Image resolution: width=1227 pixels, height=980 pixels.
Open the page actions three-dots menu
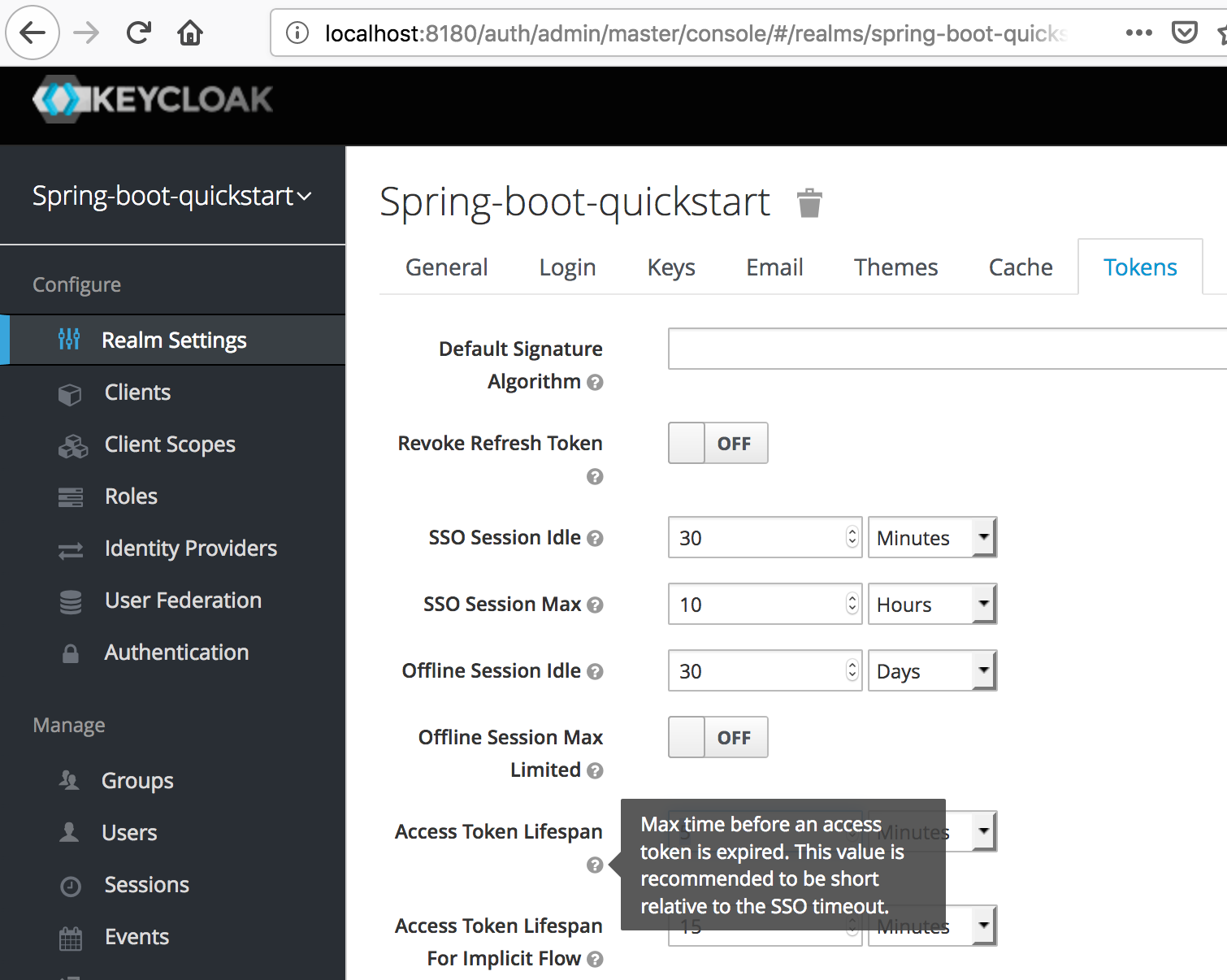pyautogui.click(x=1139, y=33)
